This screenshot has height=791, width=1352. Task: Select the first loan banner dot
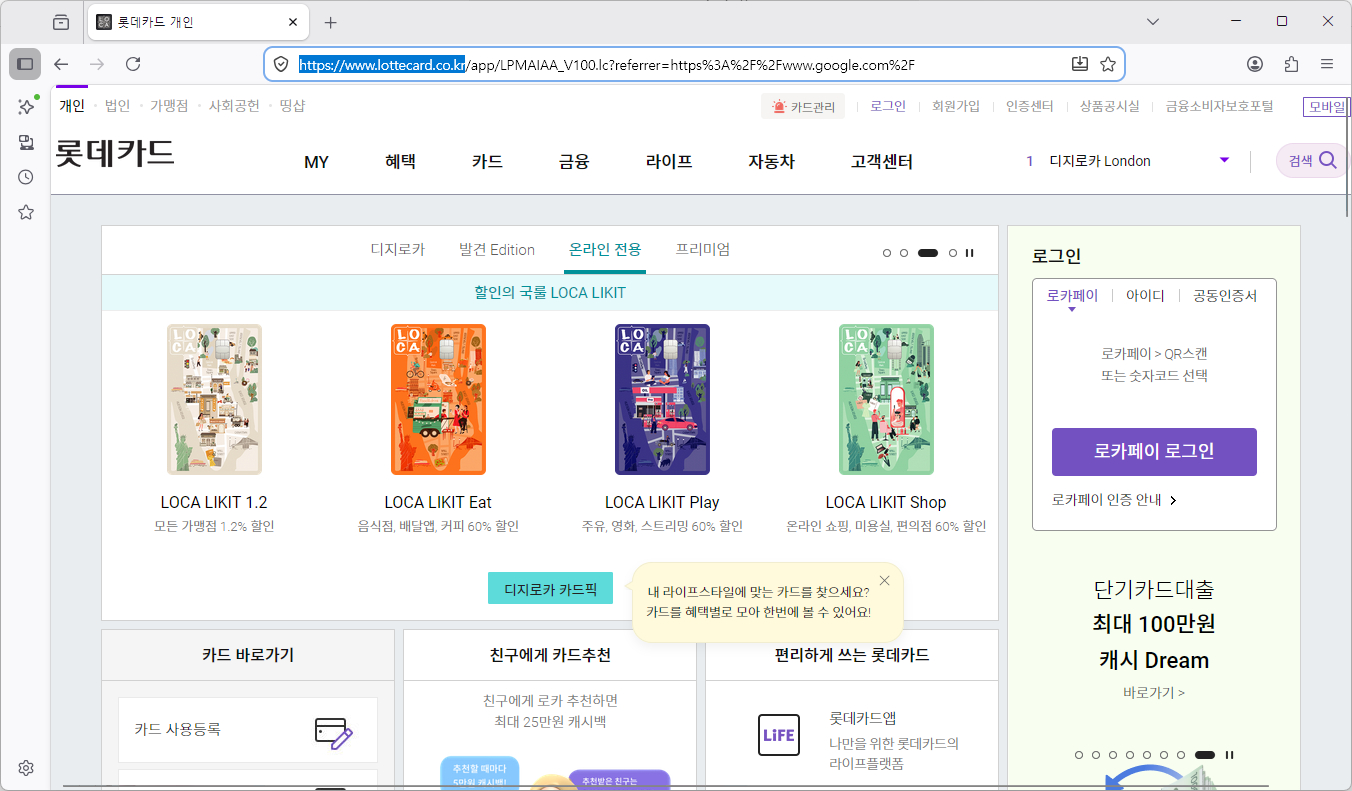(x=1079, y=755)
